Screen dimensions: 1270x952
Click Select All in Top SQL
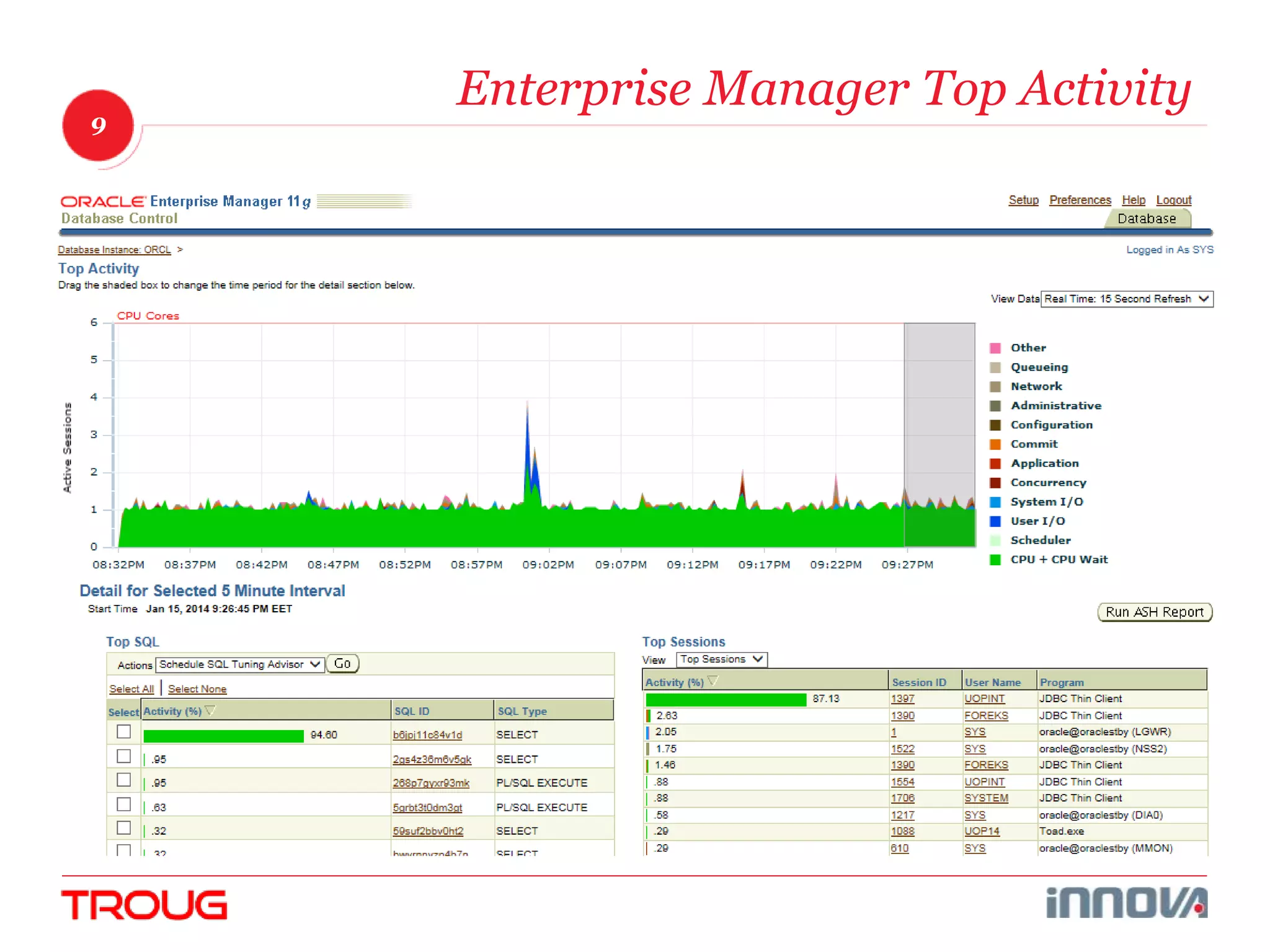tap(131, 689)
